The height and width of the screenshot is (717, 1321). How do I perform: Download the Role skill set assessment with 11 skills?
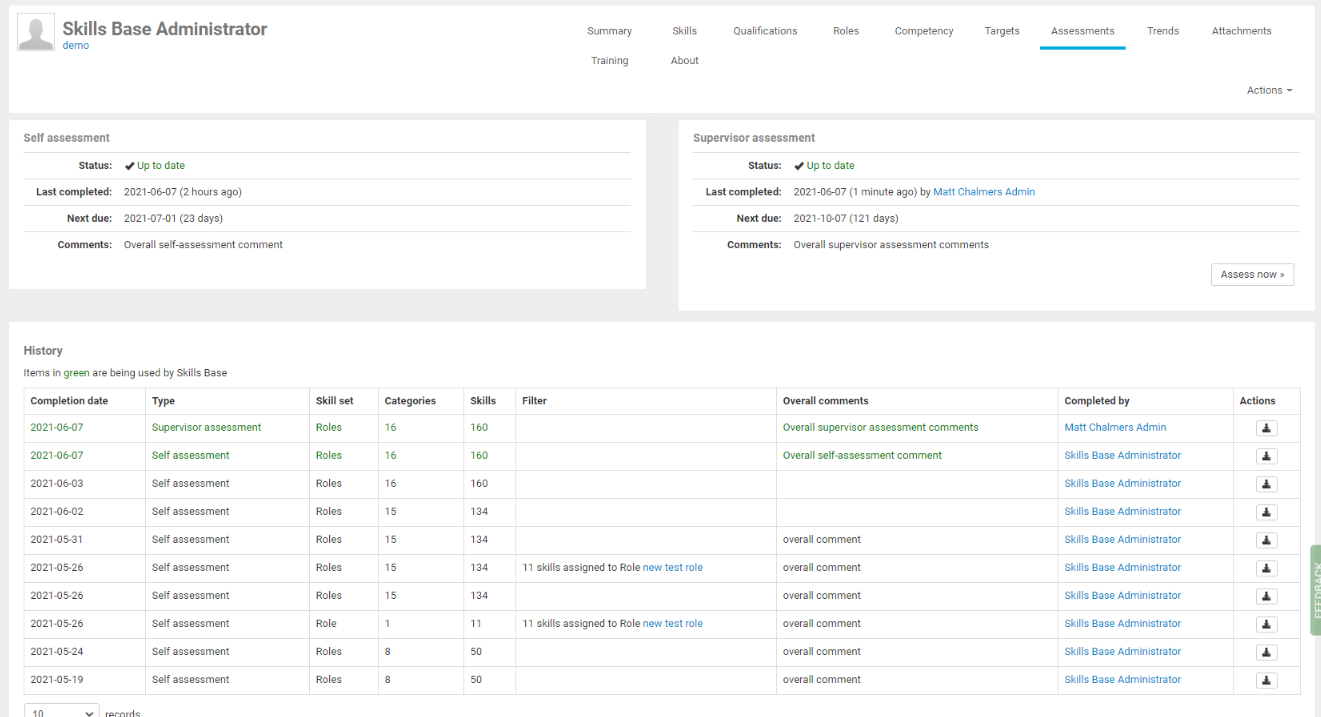(x=1266, y=624)
